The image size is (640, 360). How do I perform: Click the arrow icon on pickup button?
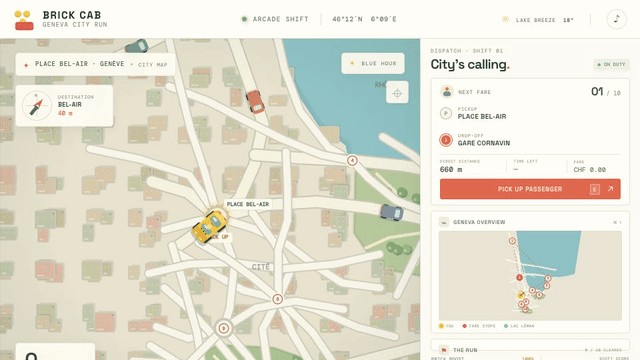[x=610, y=189]
